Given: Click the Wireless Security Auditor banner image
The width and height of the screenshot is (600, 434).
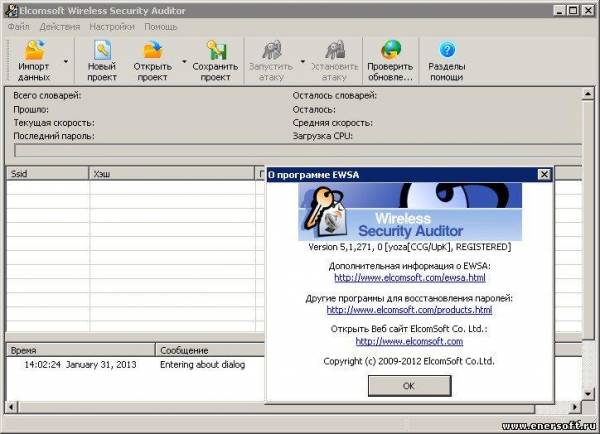Looking at the screenshot, I should click(410, 212).
